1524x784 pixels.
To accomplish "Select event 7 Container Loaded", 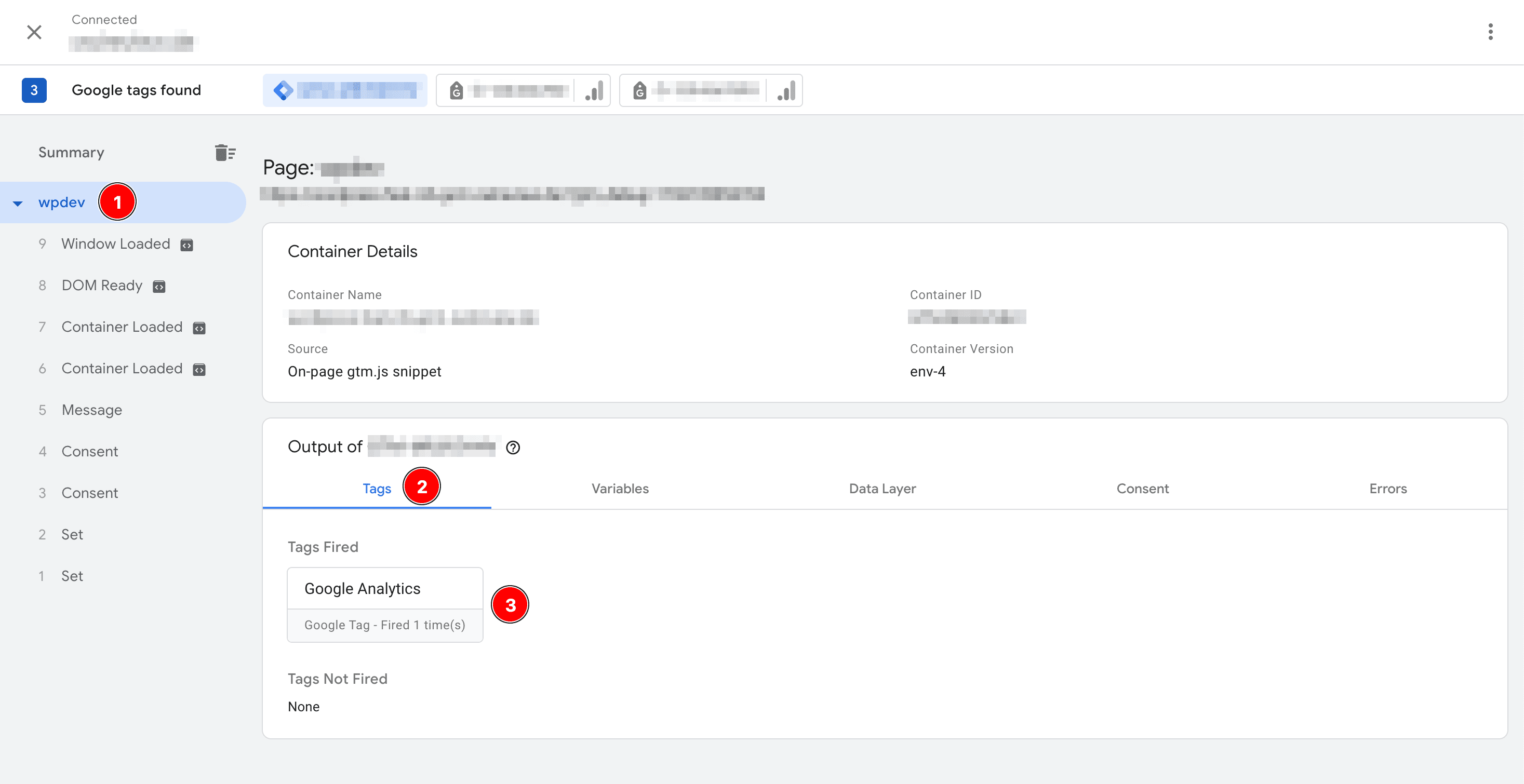I will [121, 327].
